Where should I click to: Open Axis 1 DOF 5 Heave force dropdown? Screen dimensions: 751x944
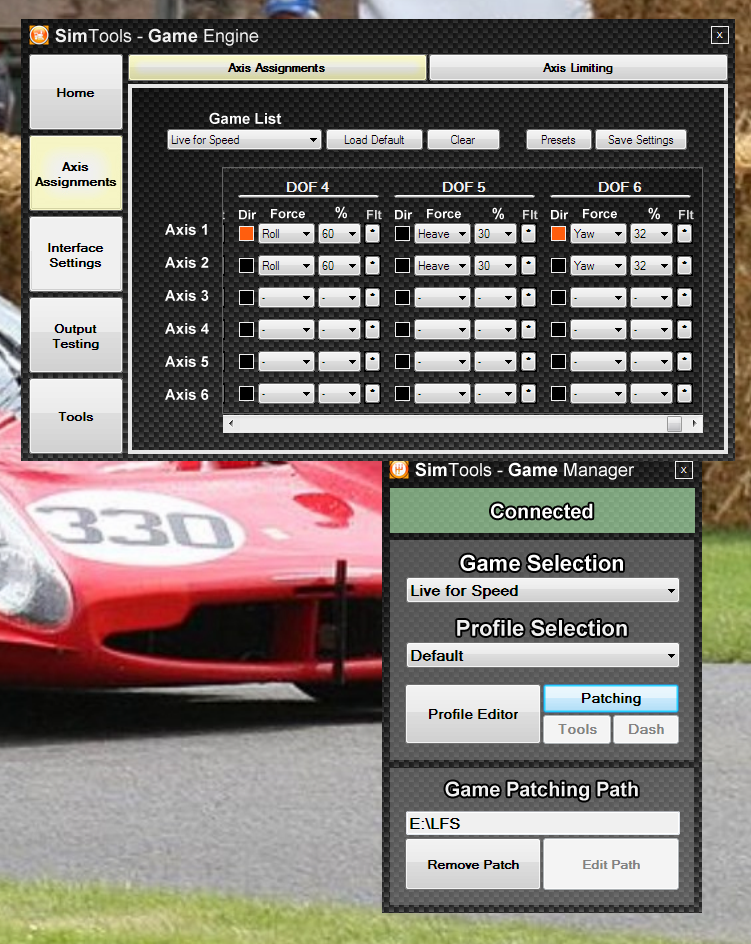[442, 234]
